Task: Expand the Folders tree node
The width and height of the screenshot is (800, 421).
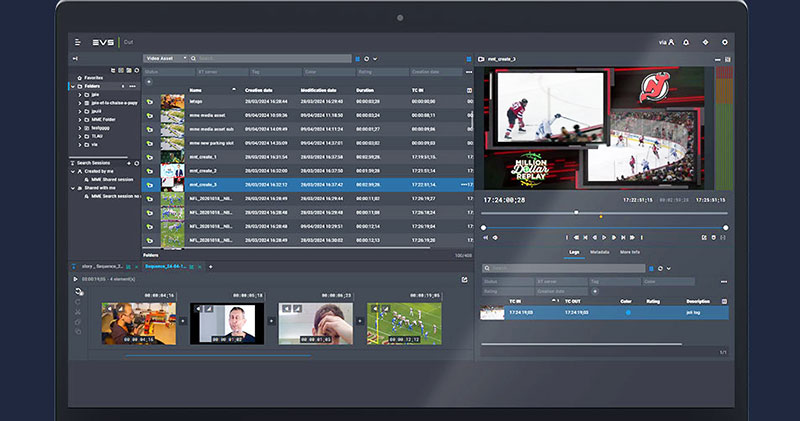Action: (74, 86)
